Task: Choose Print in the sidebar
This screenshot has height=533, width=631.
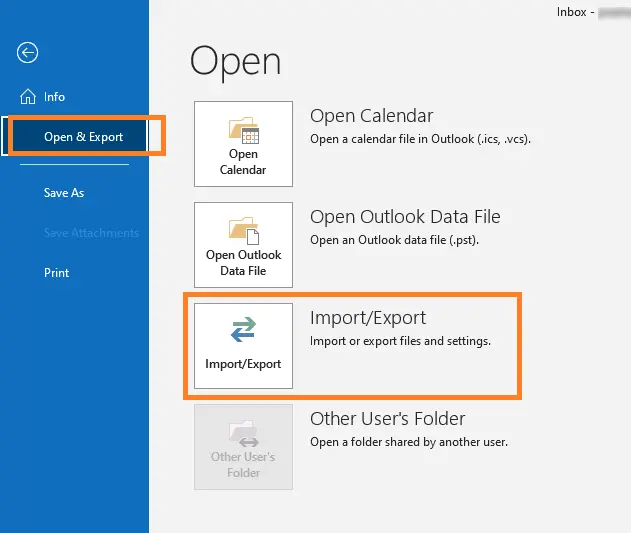Action: 56,273
